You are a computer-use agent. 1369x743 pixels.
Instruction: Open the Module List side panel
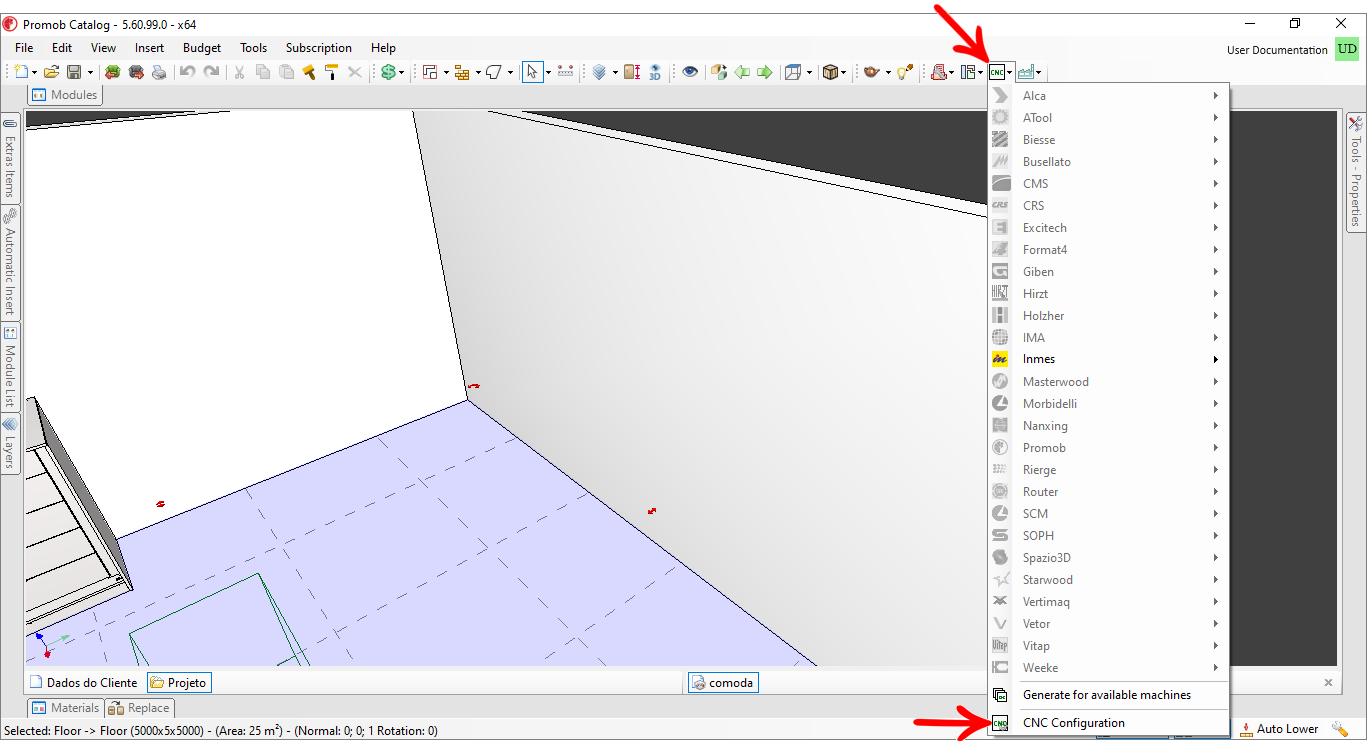[x=10, y=368]
